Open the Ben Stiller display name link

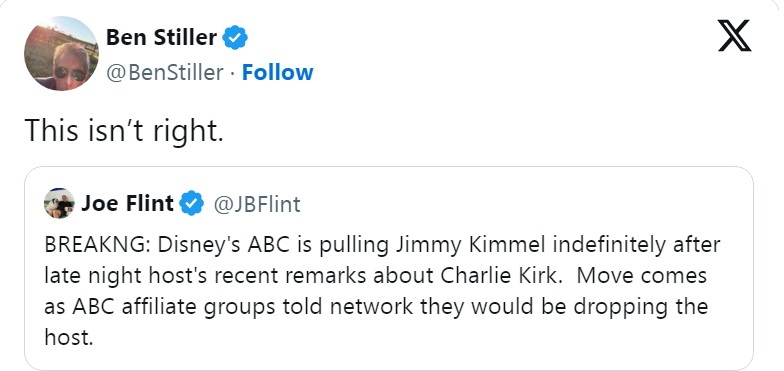click(x=162, y=37)
